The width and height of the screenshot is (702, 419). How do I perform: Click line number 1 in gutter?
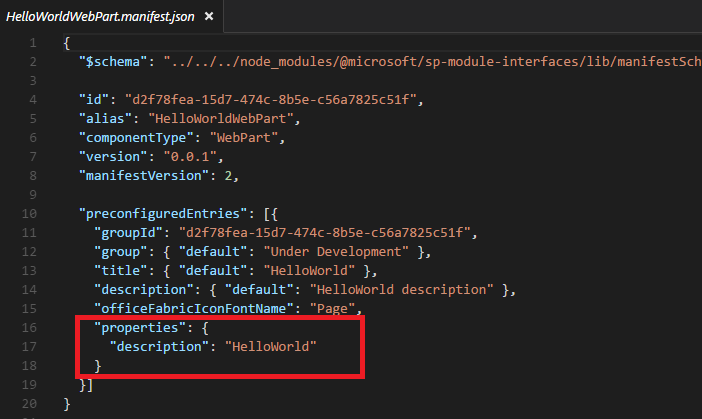(33, 43)
